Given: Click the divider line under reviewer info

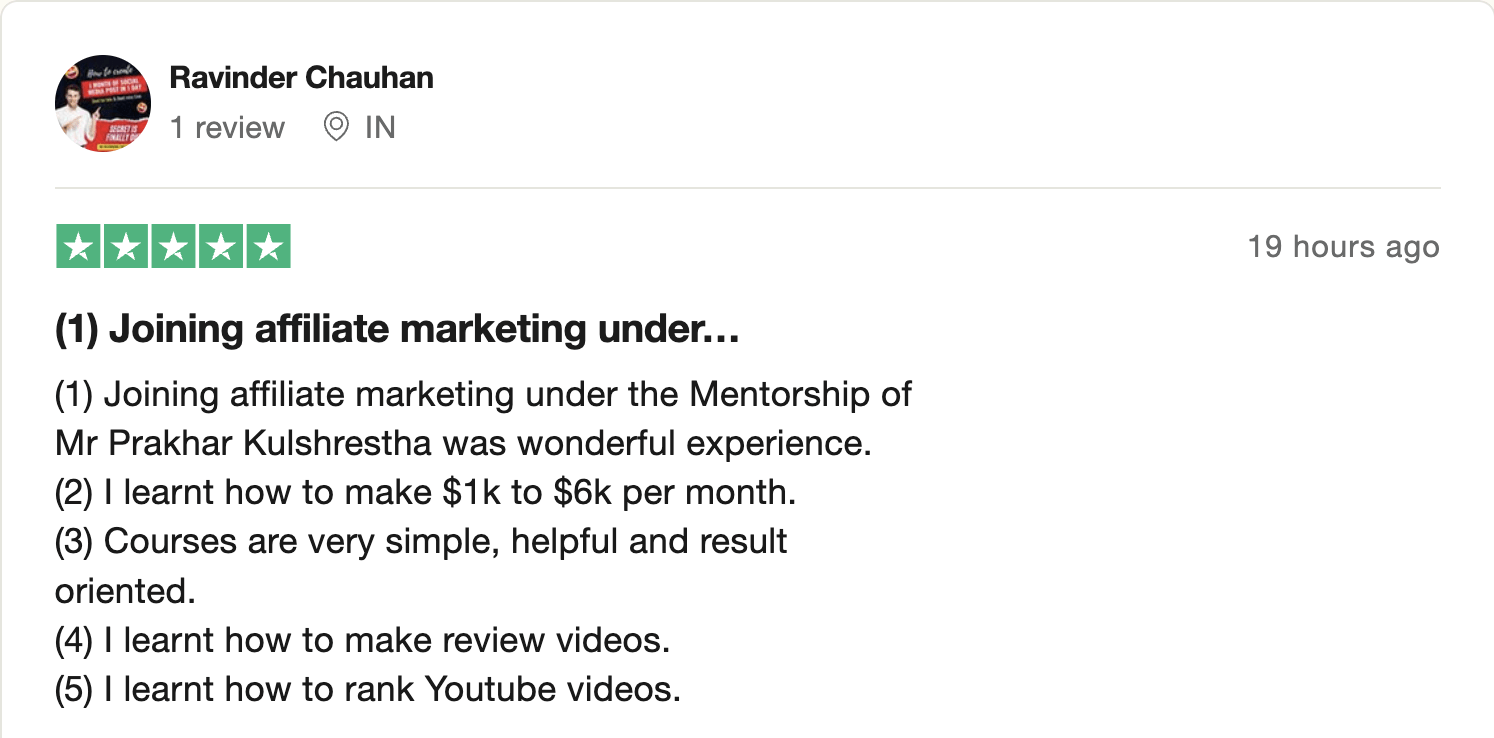Looking at the screenshot, I should [747, 188].
